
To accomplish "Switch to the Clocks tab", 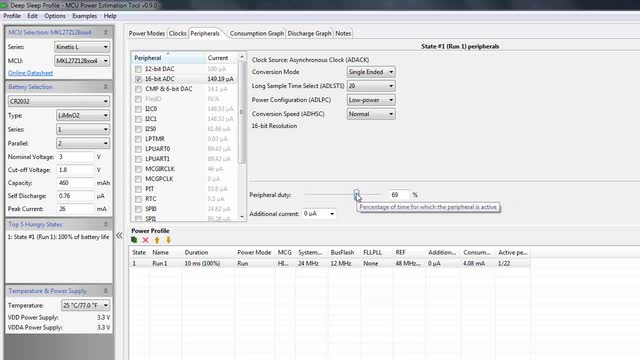I will click(178, 33).
